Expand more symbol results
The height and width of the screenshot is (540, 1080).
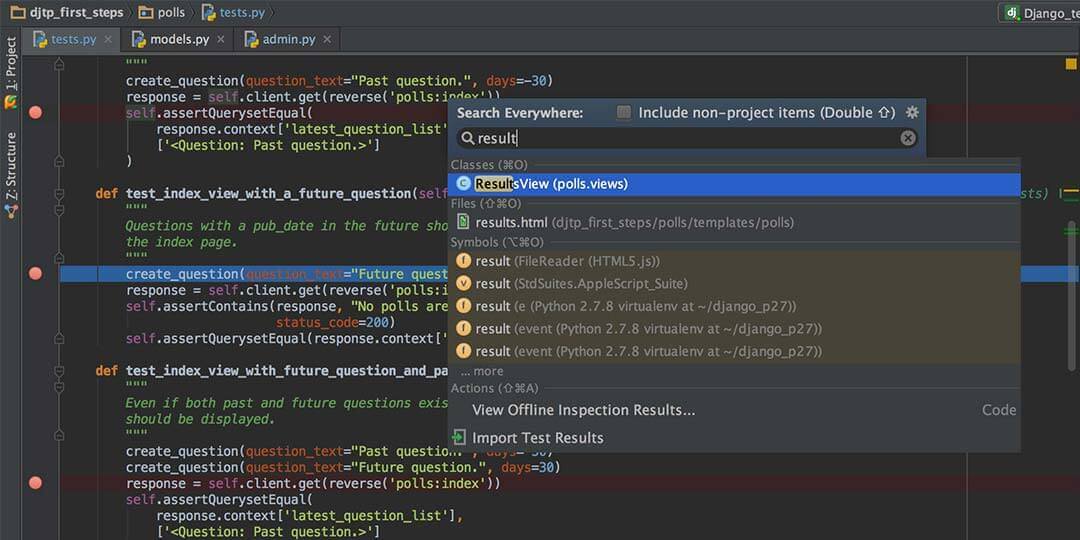point(482,372)
